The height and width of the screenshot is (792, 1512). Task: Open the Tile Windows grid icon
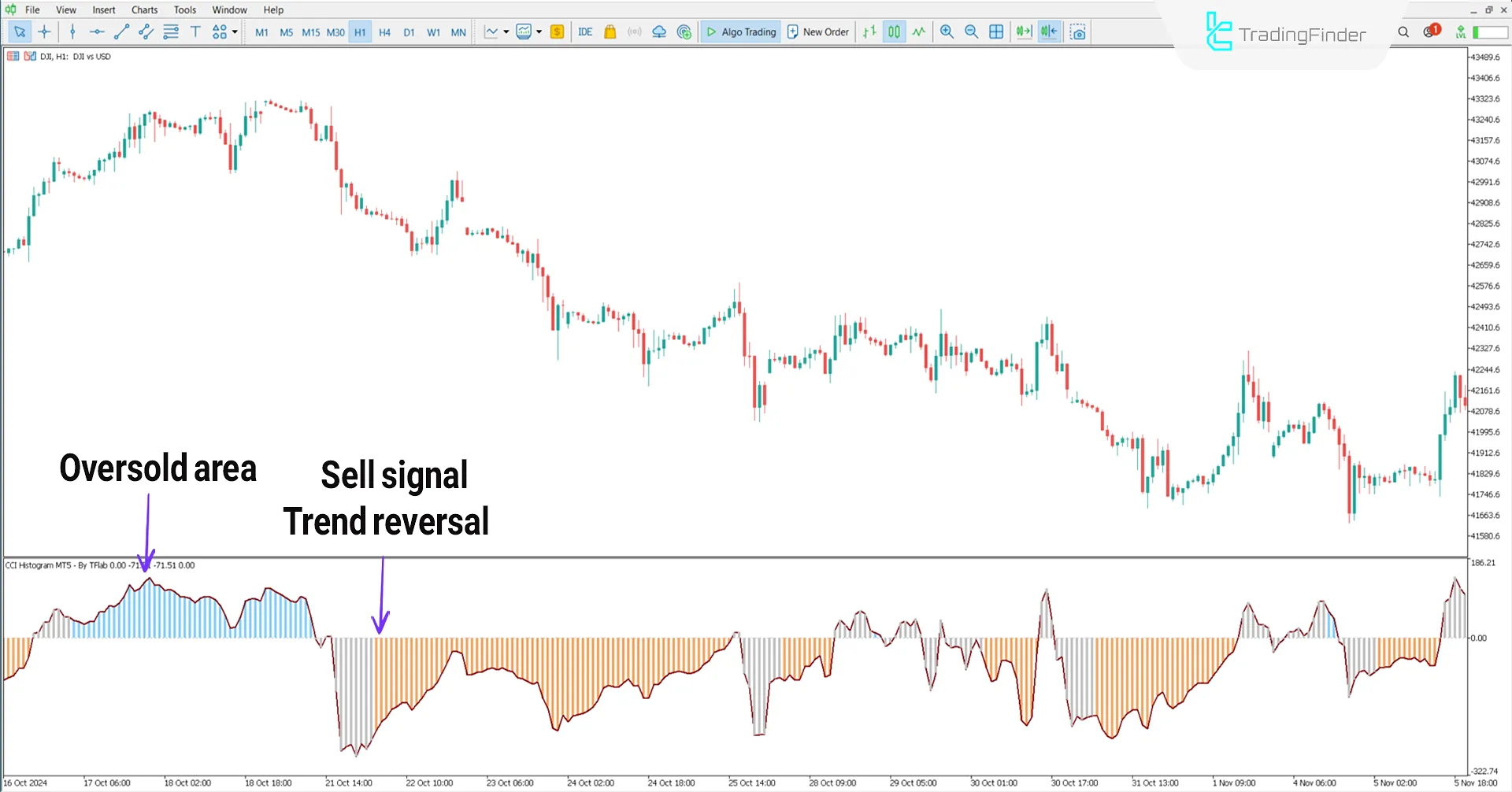995,31
